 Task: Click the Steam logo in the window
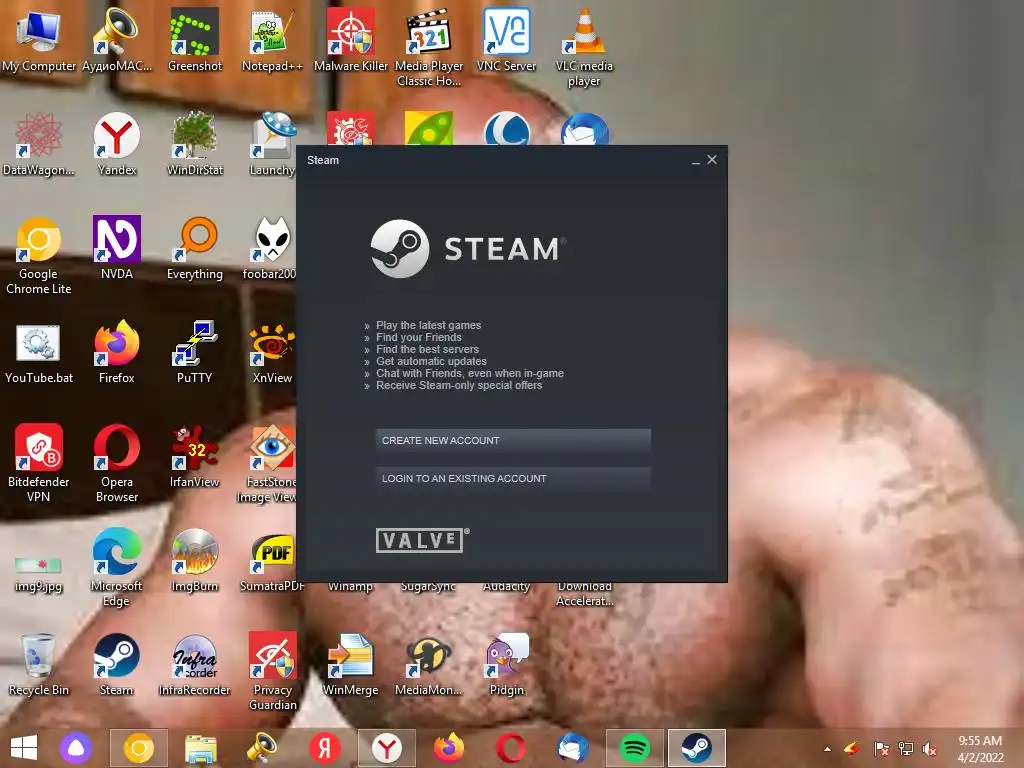[468, 249]
